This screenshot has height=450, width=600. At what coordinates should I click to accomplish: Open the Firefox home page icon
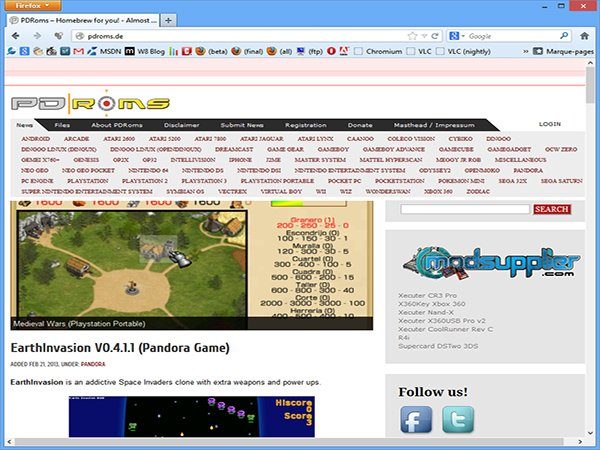click(584, 36)
